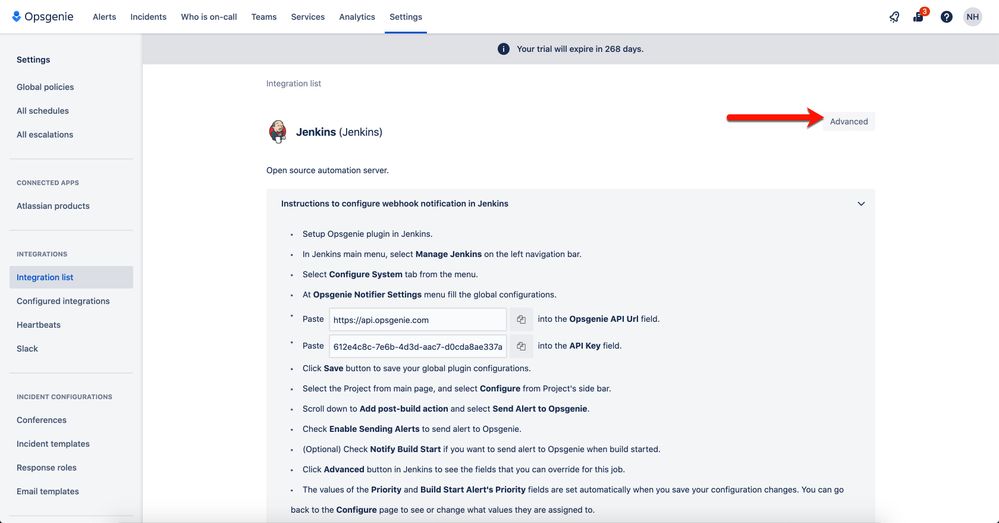
Task: Click the trial expiry message text
Action: [x=580, y=49]
